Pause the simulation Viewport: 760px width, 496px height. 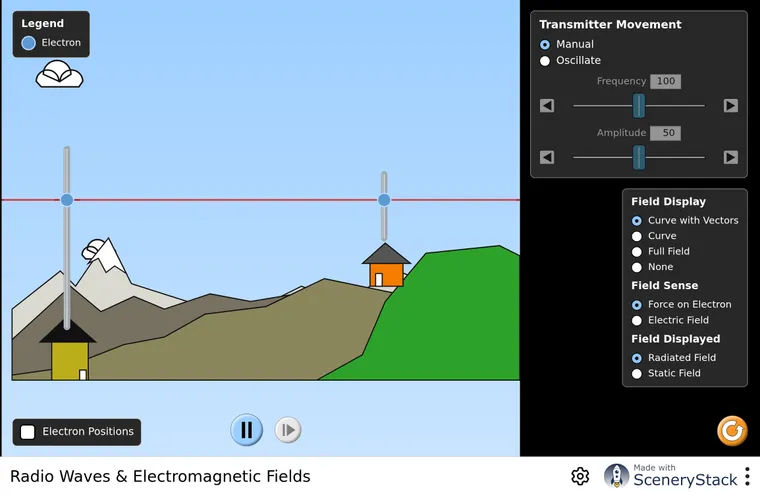coord(246,430)
